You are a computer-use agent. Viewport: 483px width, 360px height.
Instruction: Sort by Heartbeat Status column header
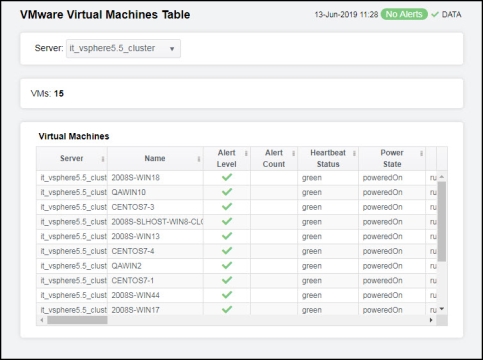pos(328,159)
